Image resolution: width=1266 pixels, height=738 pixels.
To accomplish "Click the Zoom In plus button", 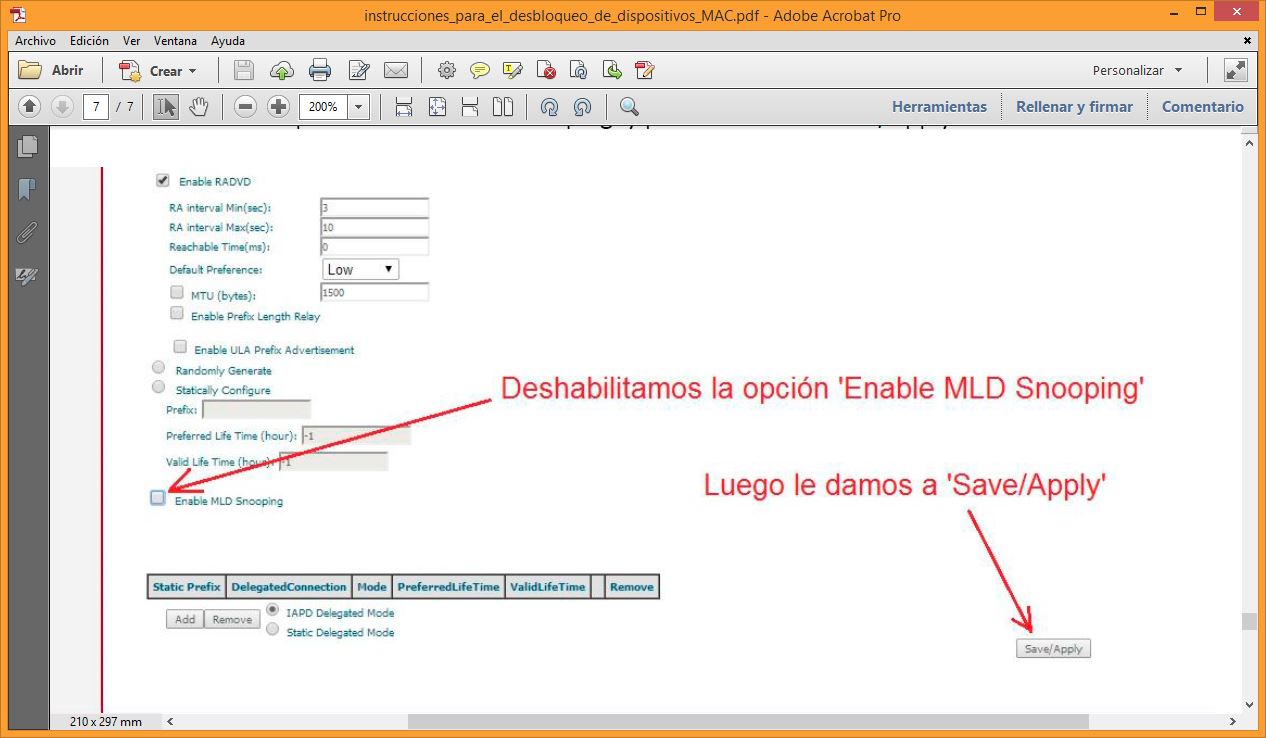I will 279,106.
